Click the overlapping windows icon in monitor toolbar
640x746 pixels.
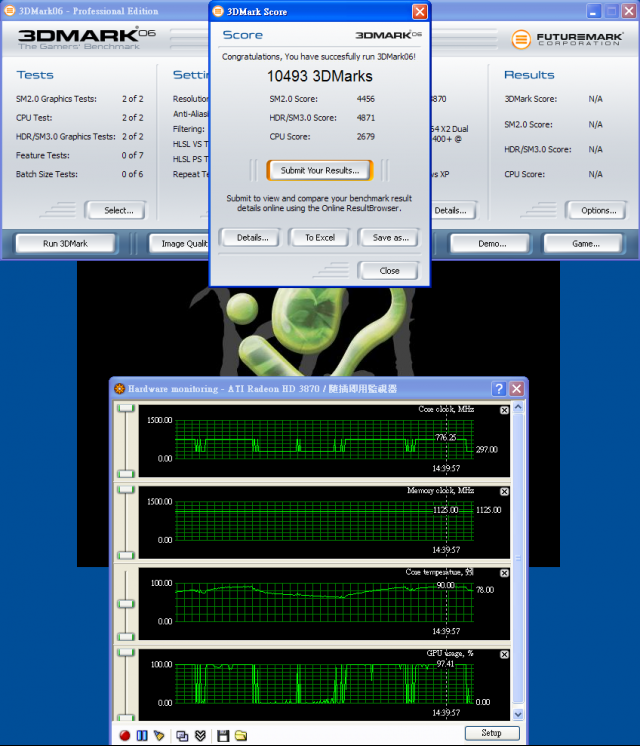click(x=182, y=736)
